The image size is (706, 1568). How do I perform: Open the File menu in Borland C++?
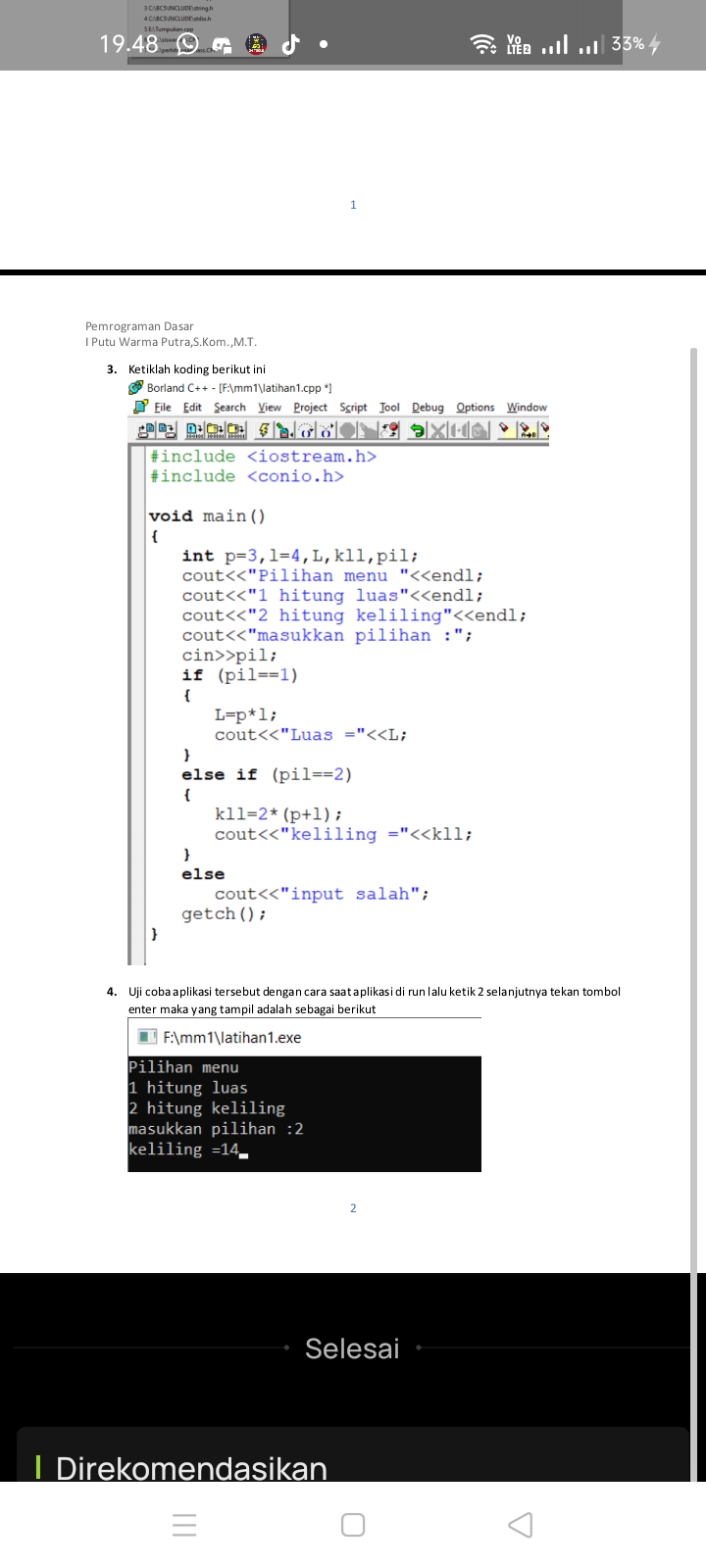(x=162, y=408)
